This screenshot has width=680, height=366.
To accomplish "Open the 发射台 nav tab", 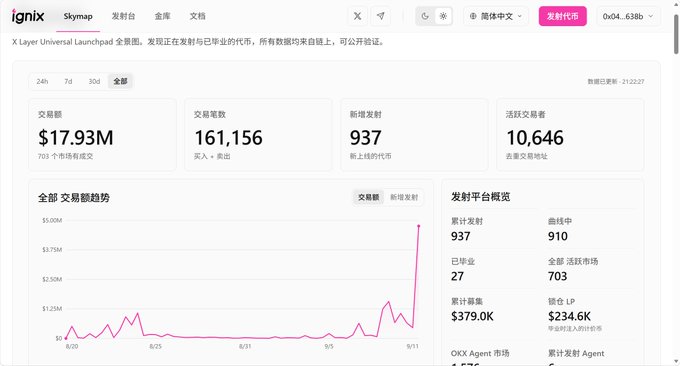I will click(x=123, y=16).
